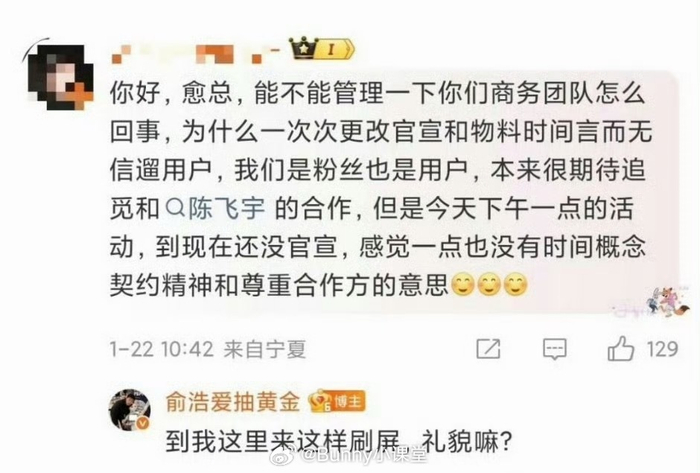
Task: Open the 陈飞宇 search link
Action: (215, 208)
